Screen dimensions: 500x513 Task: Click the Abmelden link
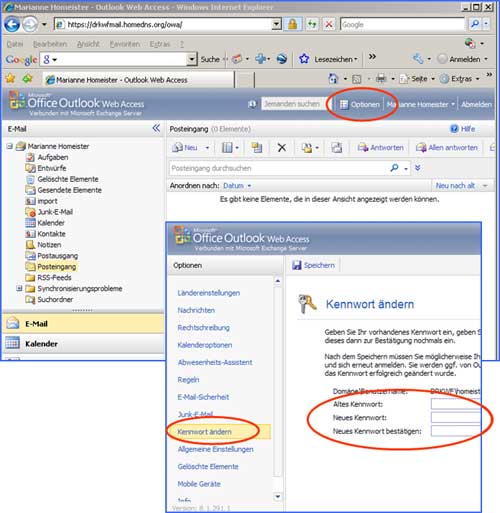pyautogui.click(x=476, y=105)
